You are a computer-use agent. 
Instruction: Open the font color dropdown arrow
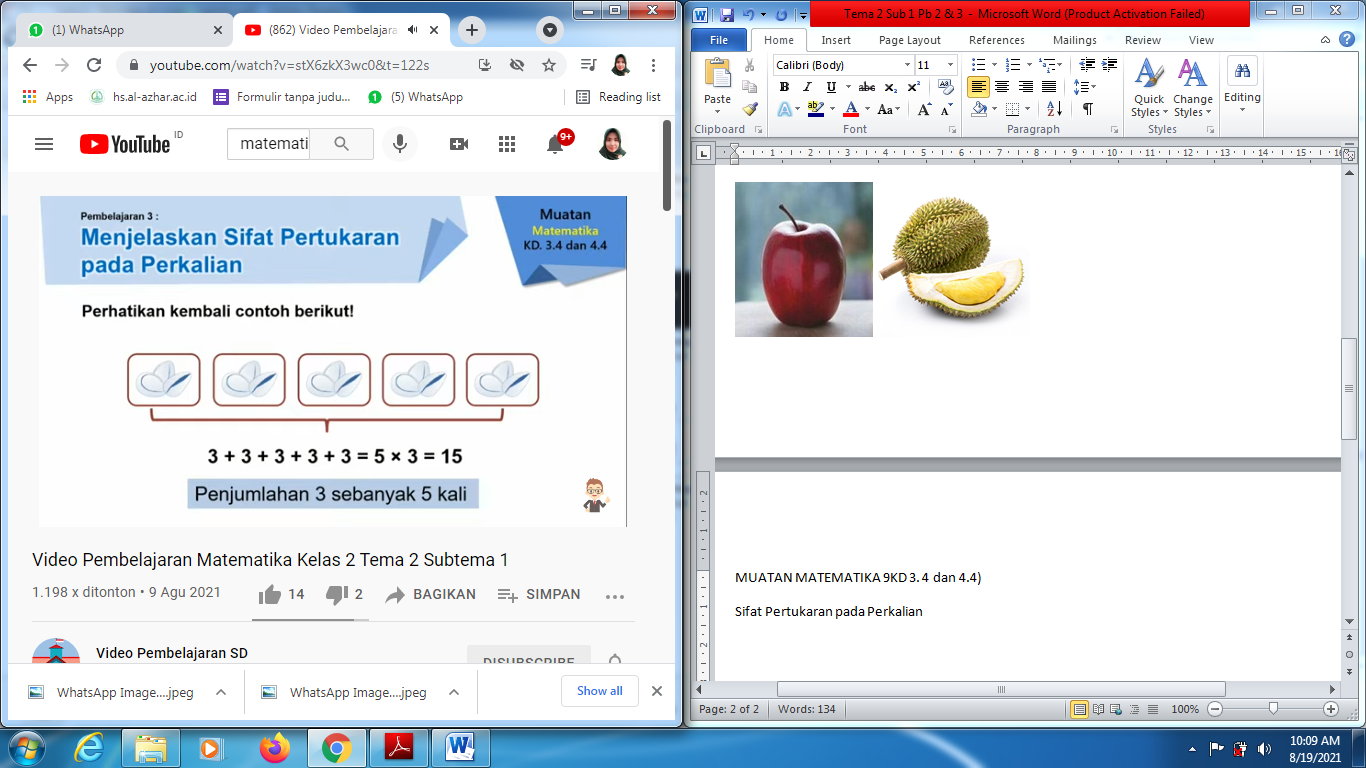coord(867,109)
